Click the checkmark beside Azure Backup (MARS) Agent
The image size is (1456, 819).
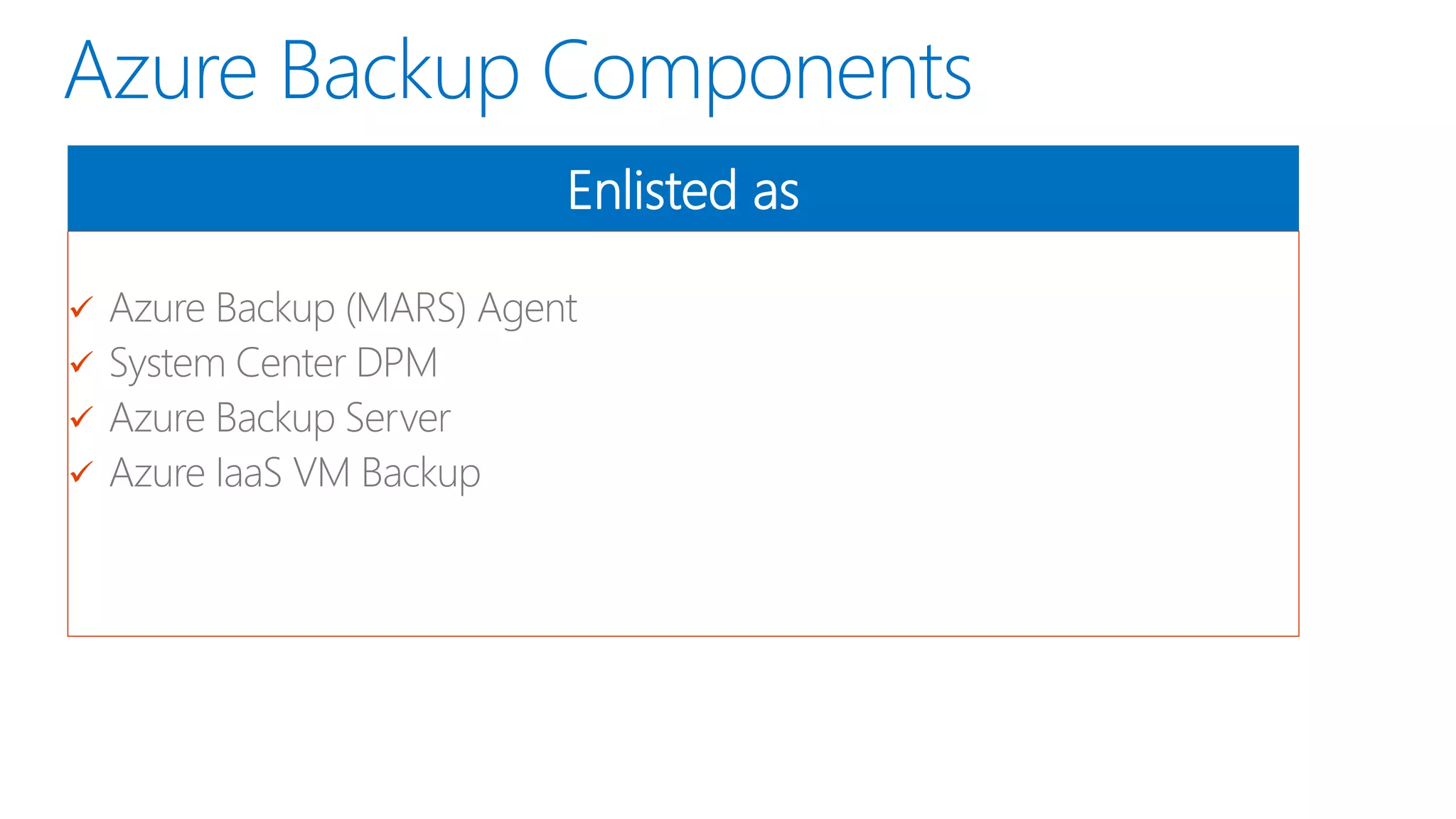click(82, 308)
